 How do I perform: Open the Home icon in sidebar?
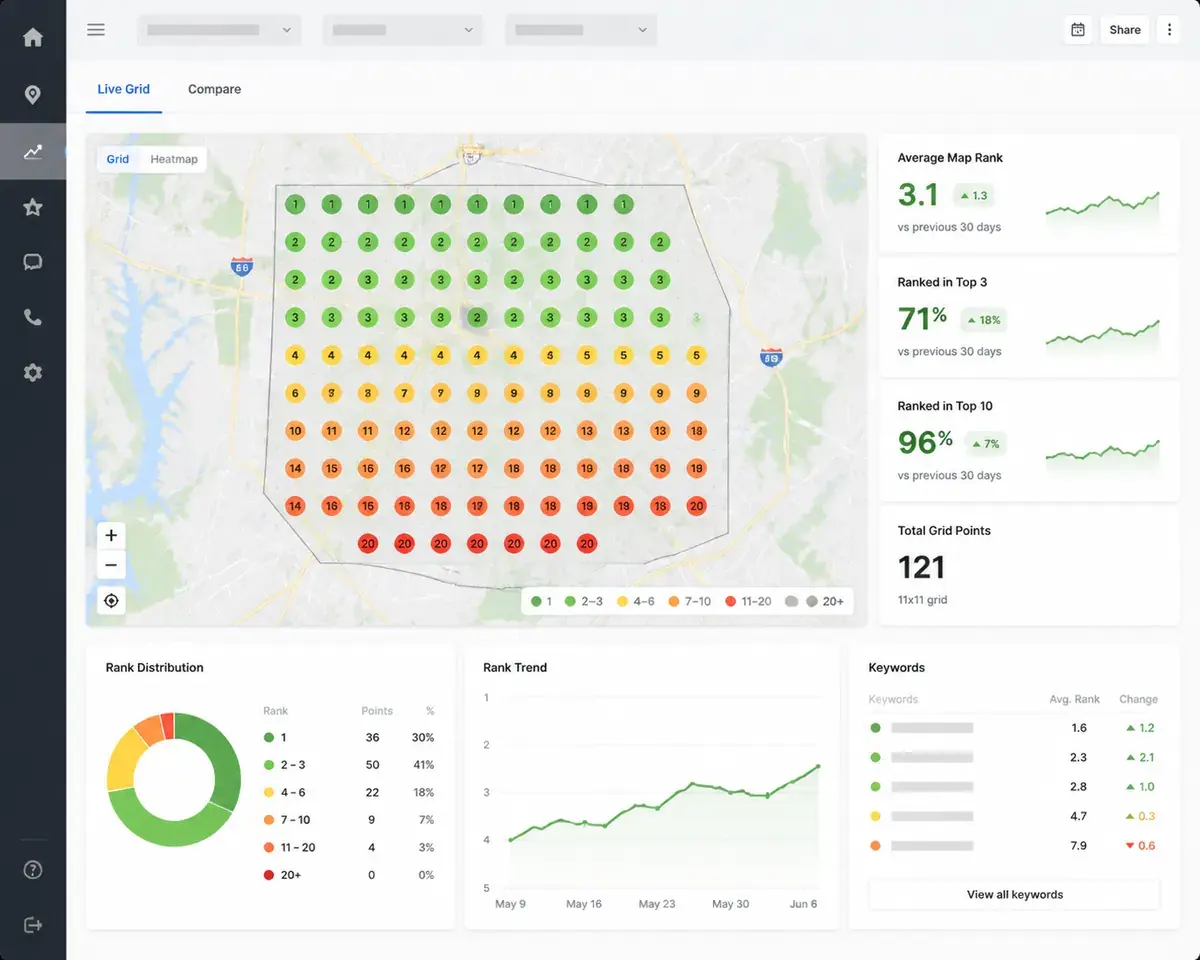[33, 38]
